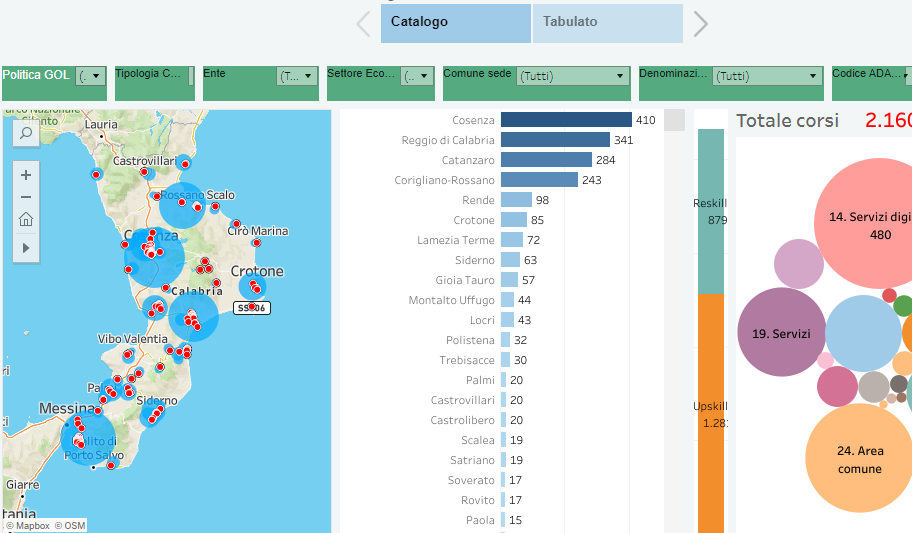Image resolution: width=912 pixels, height=533 pixels.
Task: Click the bar chart scrollbar thumb
Action: [674, 120]
